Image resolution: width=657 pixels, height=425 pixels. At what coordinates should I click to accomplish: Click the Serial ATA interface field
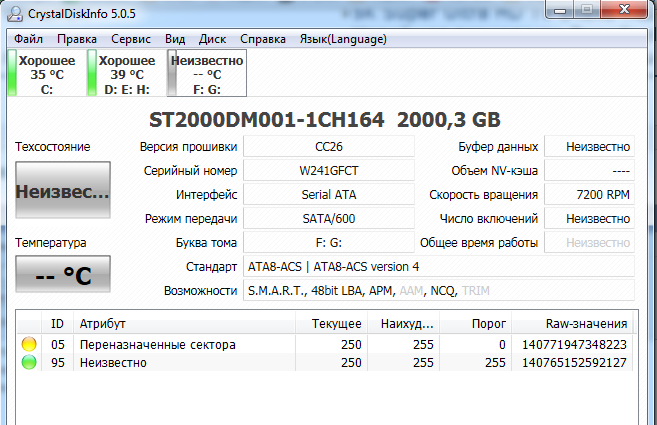[329, 194]
